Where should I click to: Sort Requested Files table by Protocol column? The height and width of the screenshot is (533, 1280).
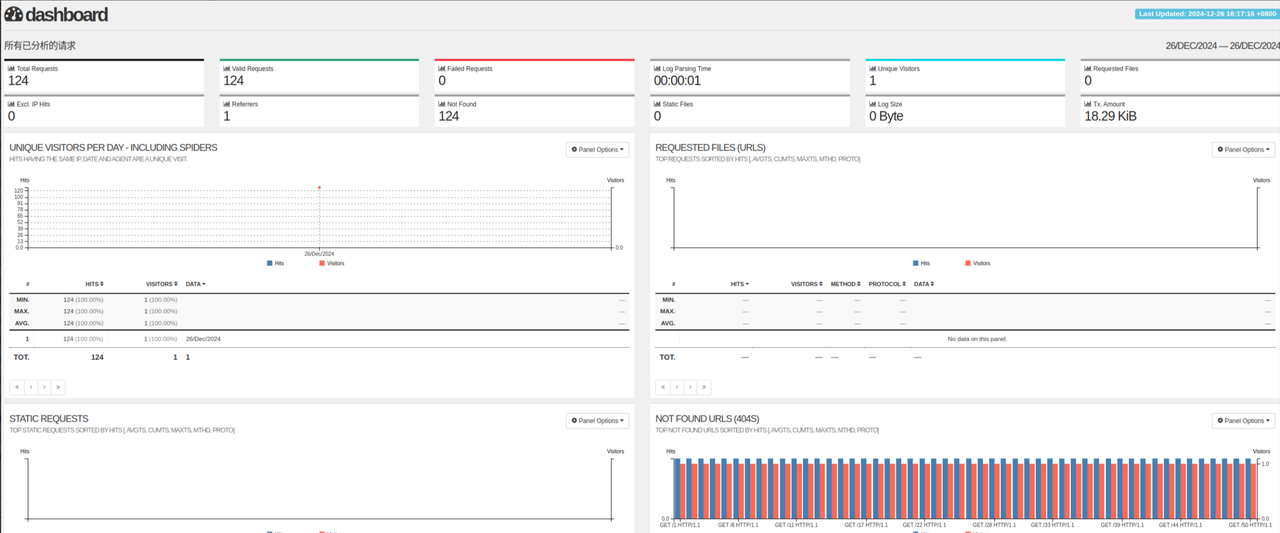pos(887,284)
